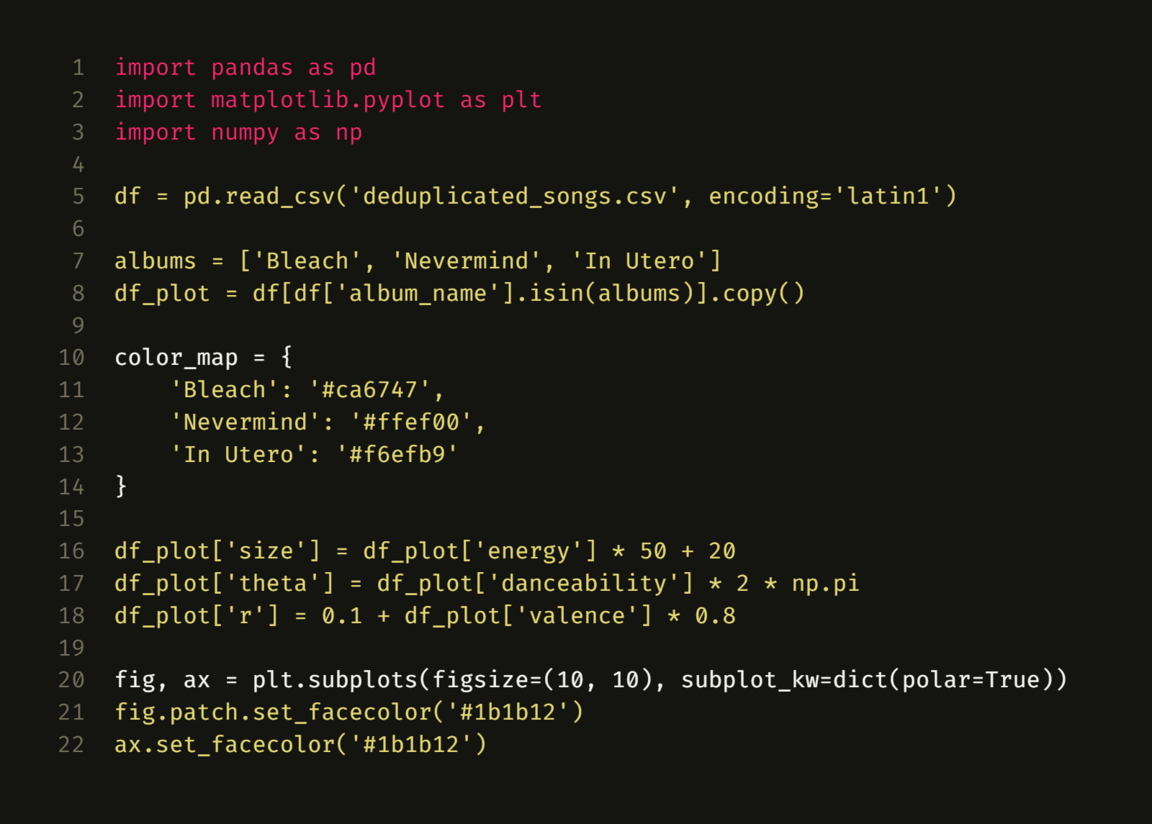
Task: Click line number 22 in the gutter
Action: click(x=71, y=745)
